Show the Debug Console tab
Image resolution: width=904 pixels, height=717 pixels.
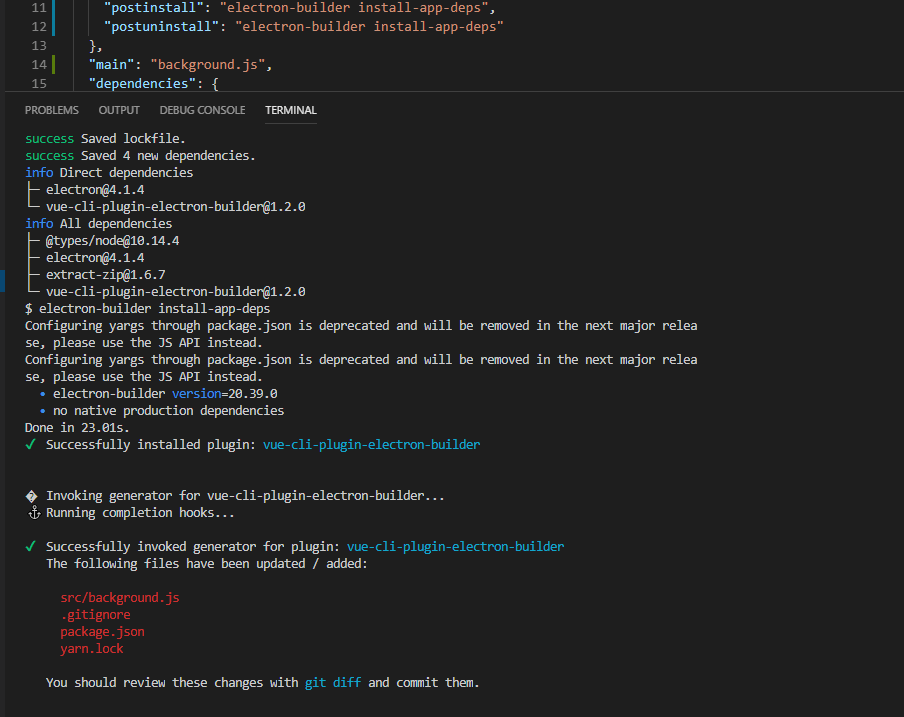point(202,110)
